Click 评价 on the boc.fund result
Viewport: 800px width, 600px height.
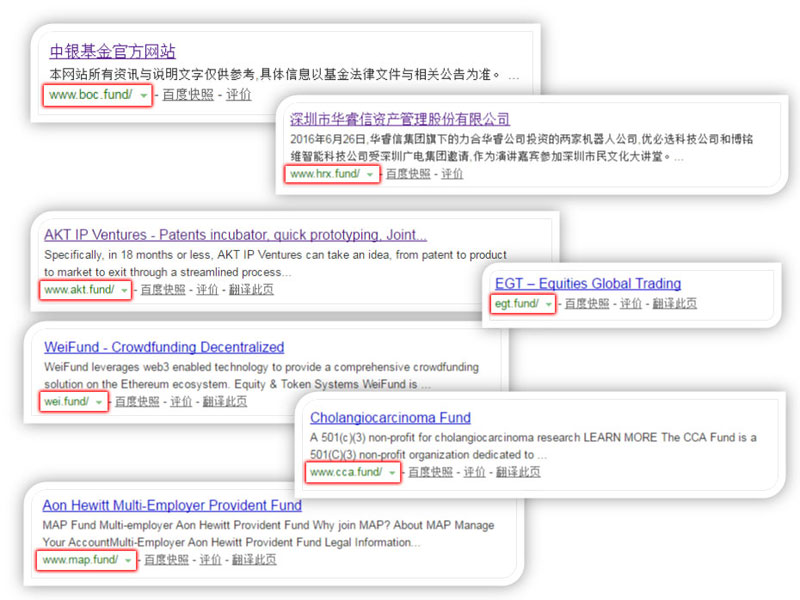click(x=238, y=94)
